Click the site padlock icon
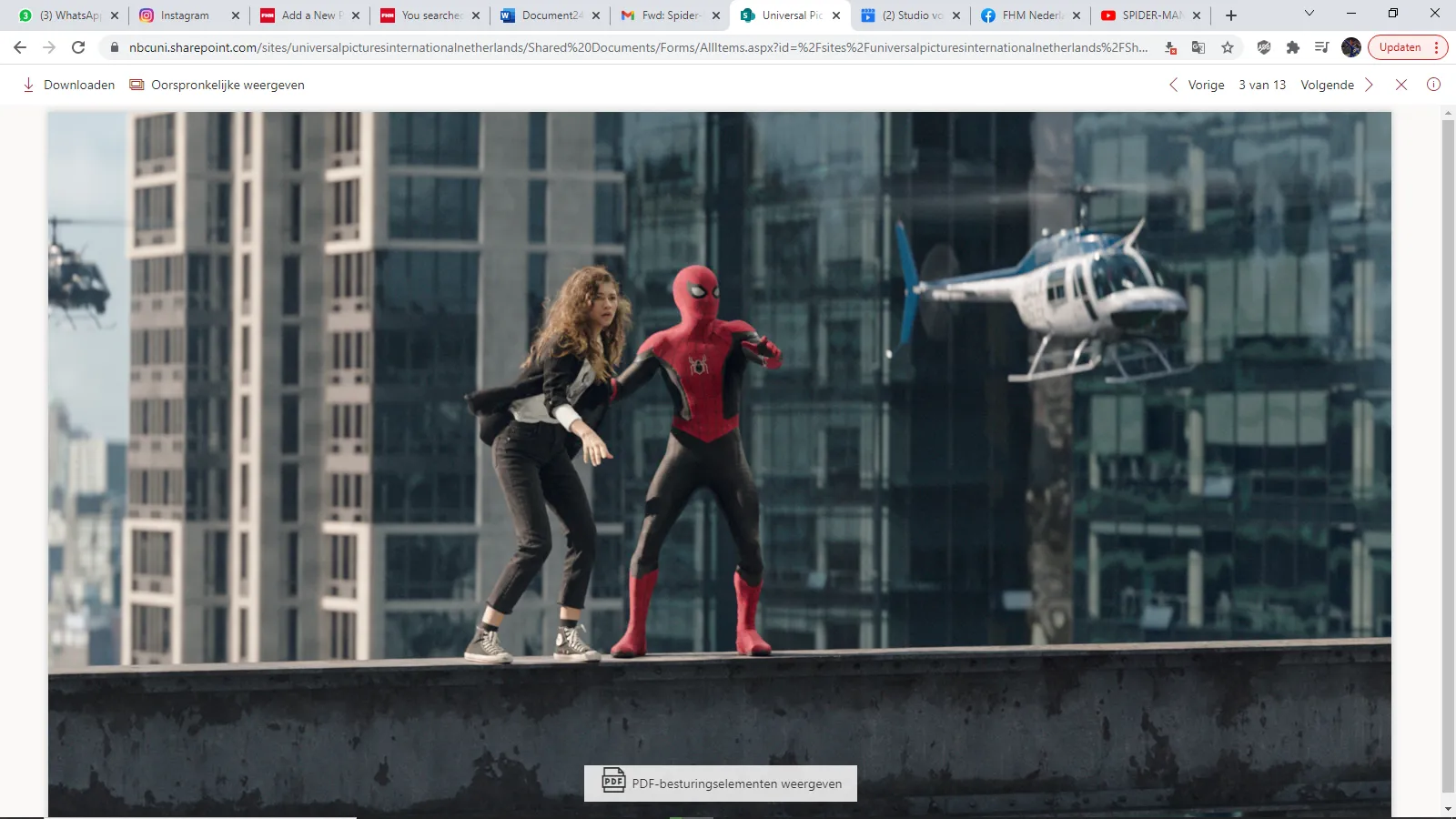Image resolution: width=1456 pixels, height=819 pixels. click(115, 47)
